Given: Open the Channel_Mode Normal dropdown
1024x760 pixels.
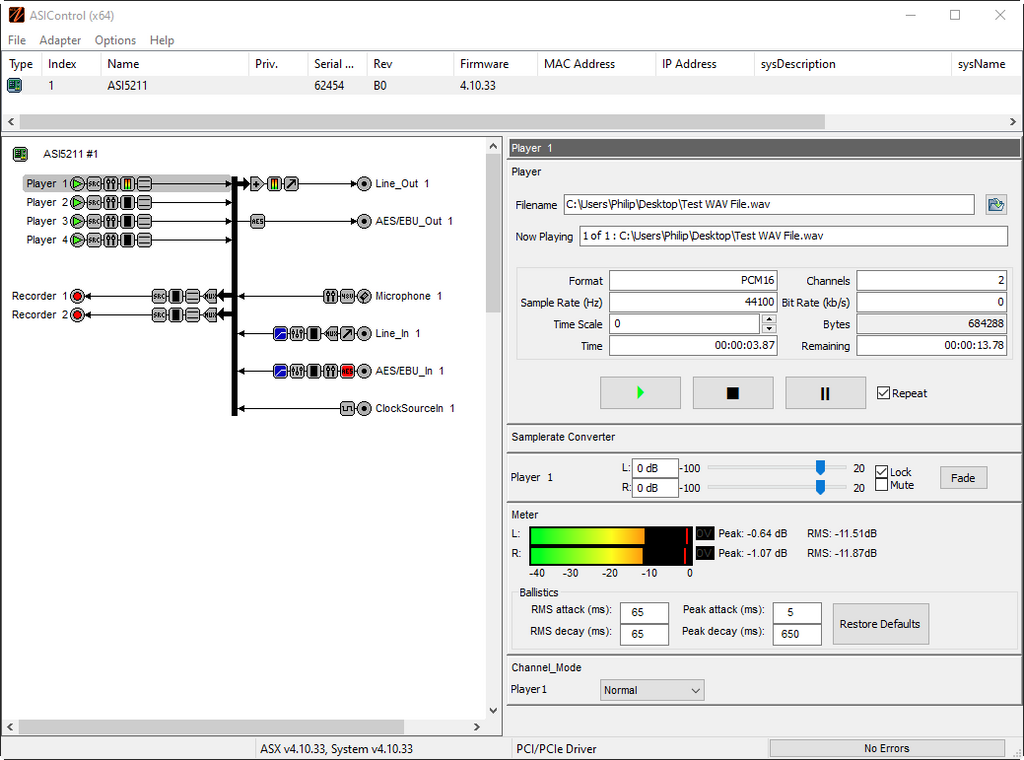Looking at the screenshot, I should click(x=652, y=690).
